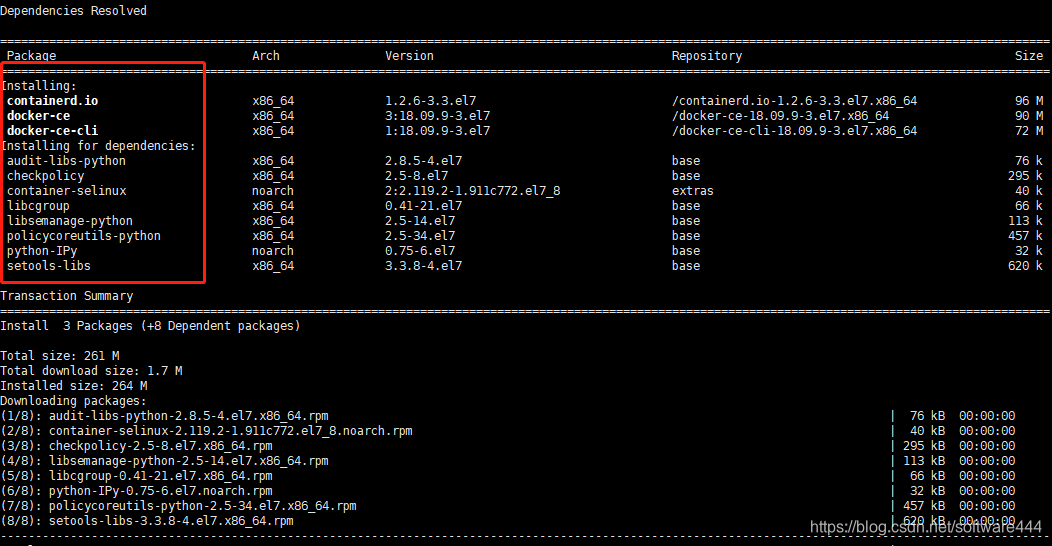Select package name 'containerd.io'
The width and height of the screenshot is (1052, 546).
click(x=52, y=101)
